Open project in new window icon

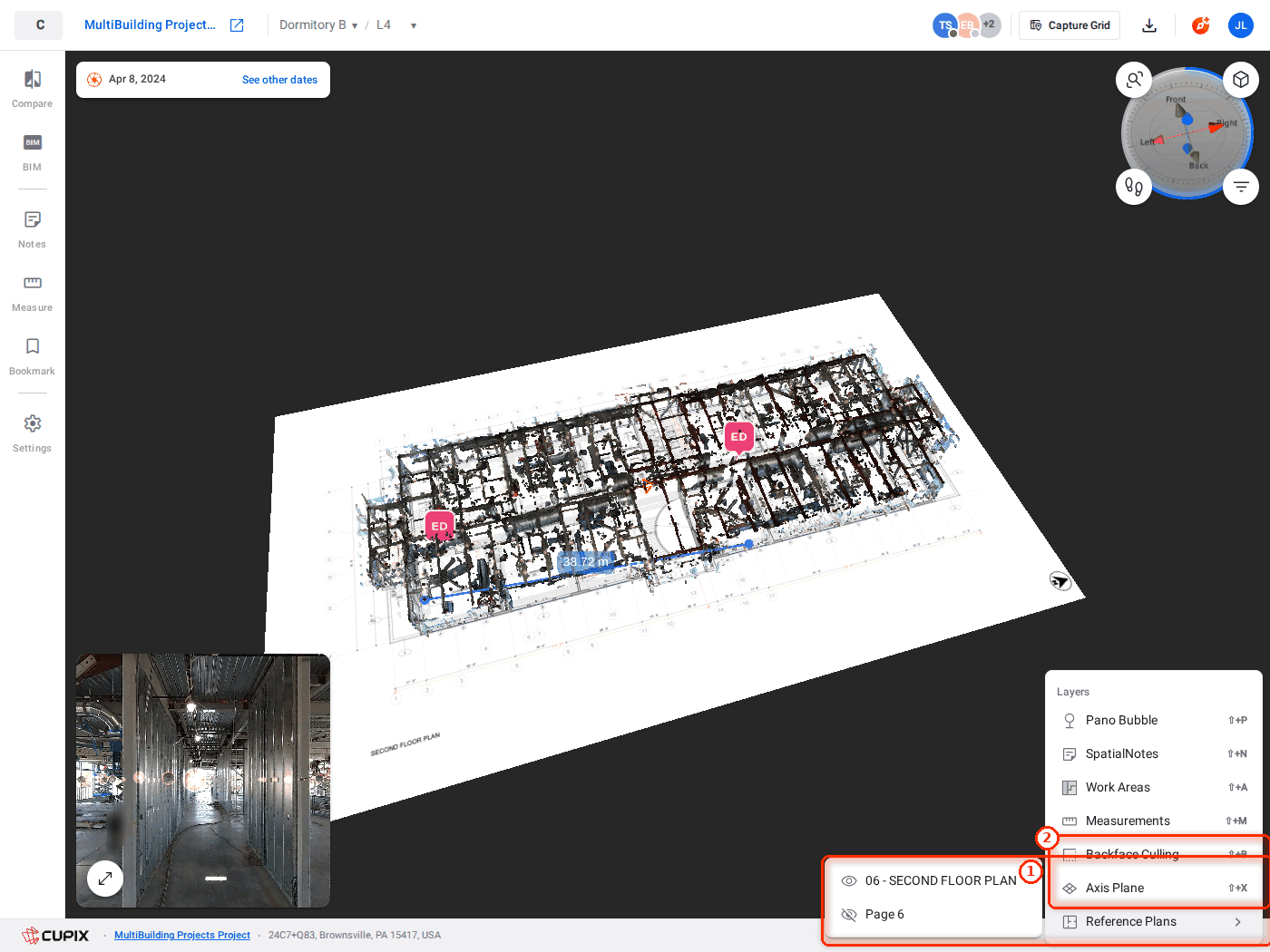click(x=237, y=25)
